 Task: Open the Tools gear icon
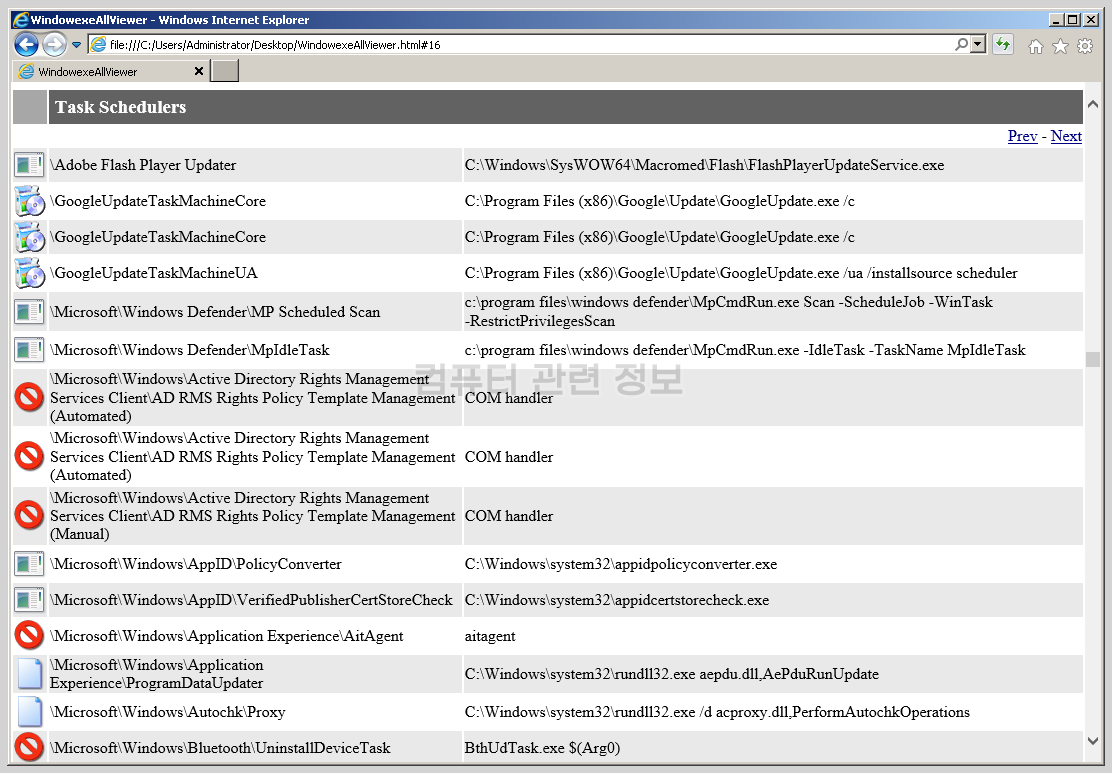[1085, 46]
